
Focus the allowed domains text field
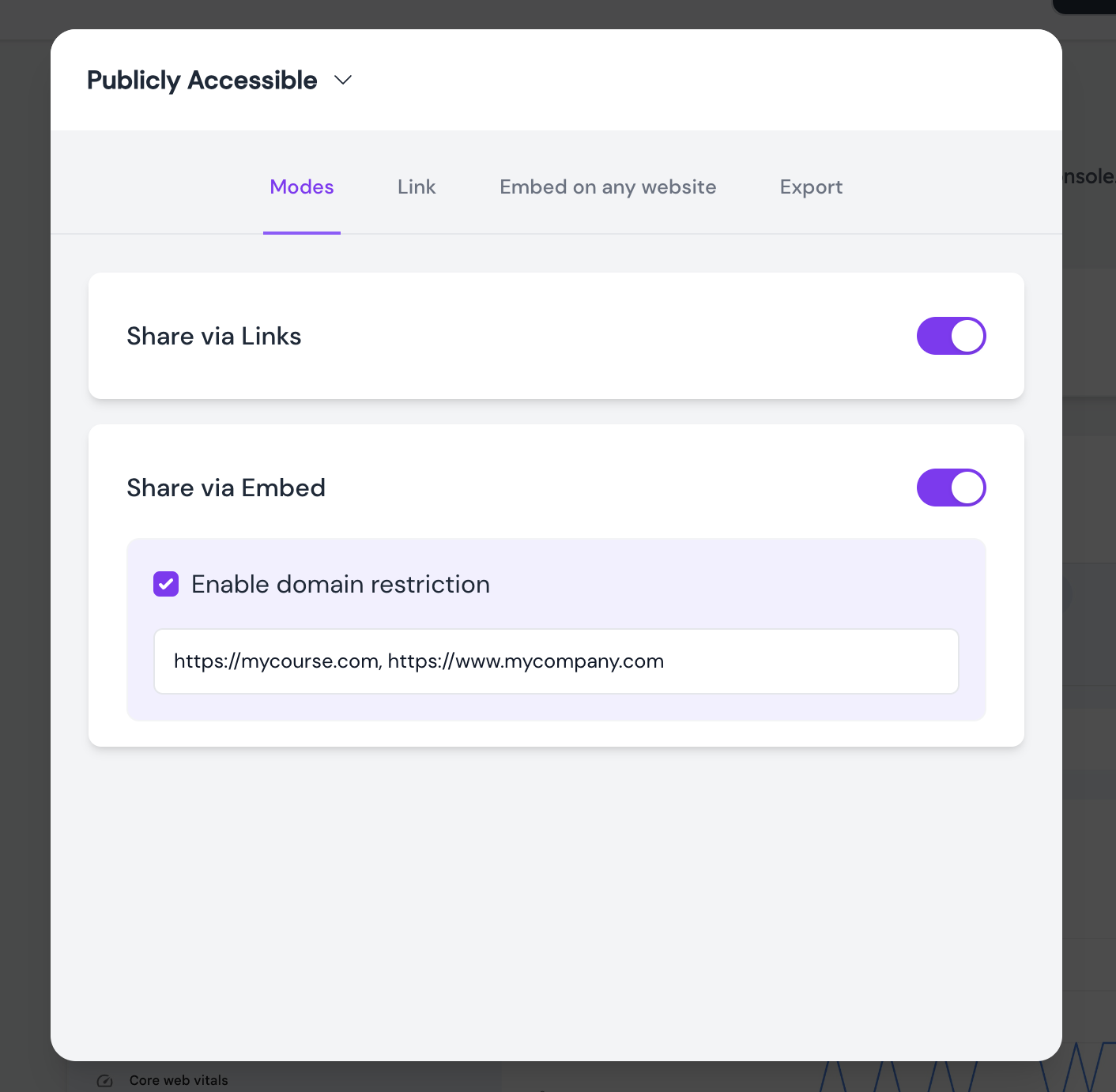coord(556,661)
